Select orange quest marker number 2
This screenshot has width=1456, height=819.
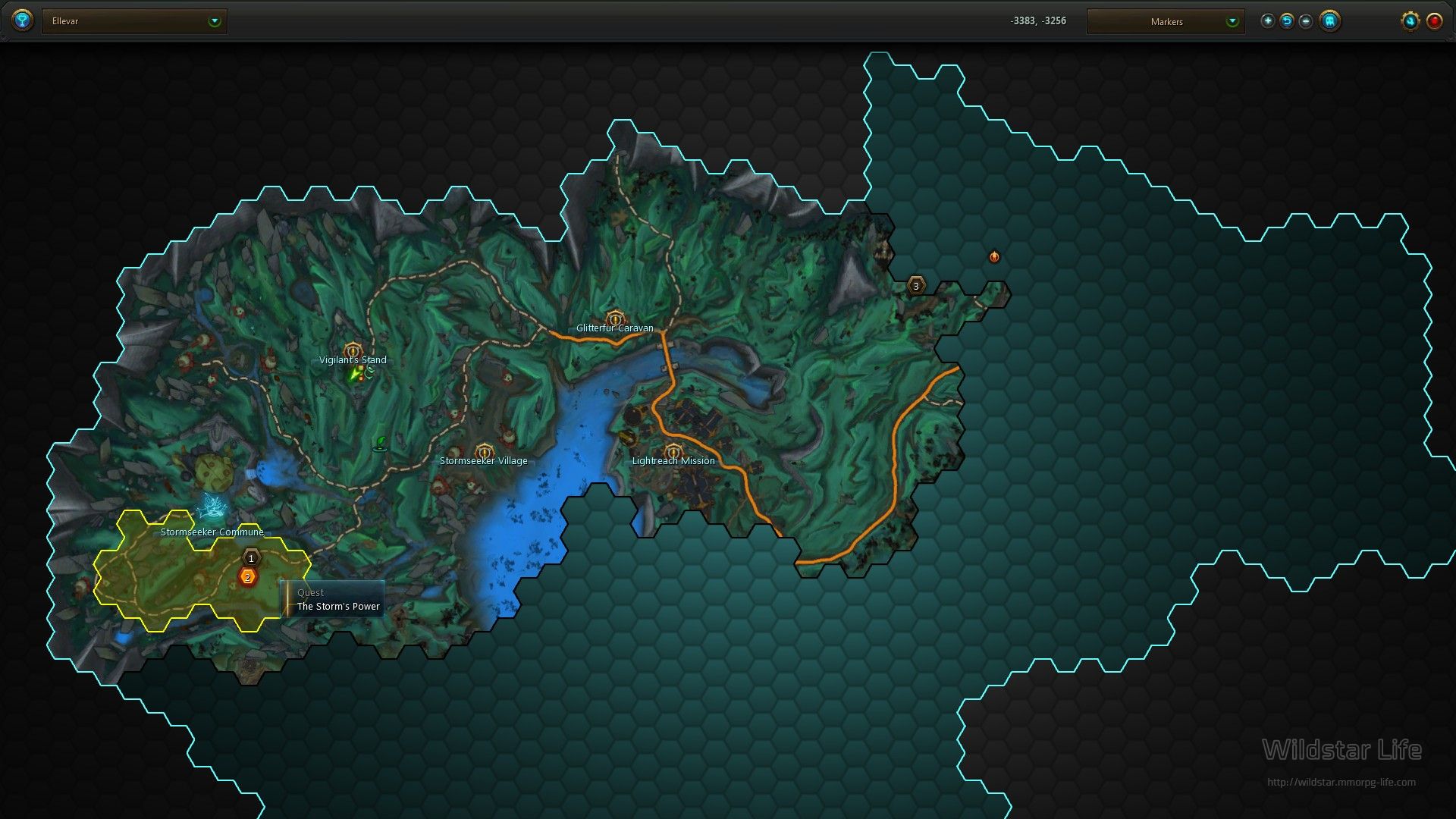(x=247, y=577)
